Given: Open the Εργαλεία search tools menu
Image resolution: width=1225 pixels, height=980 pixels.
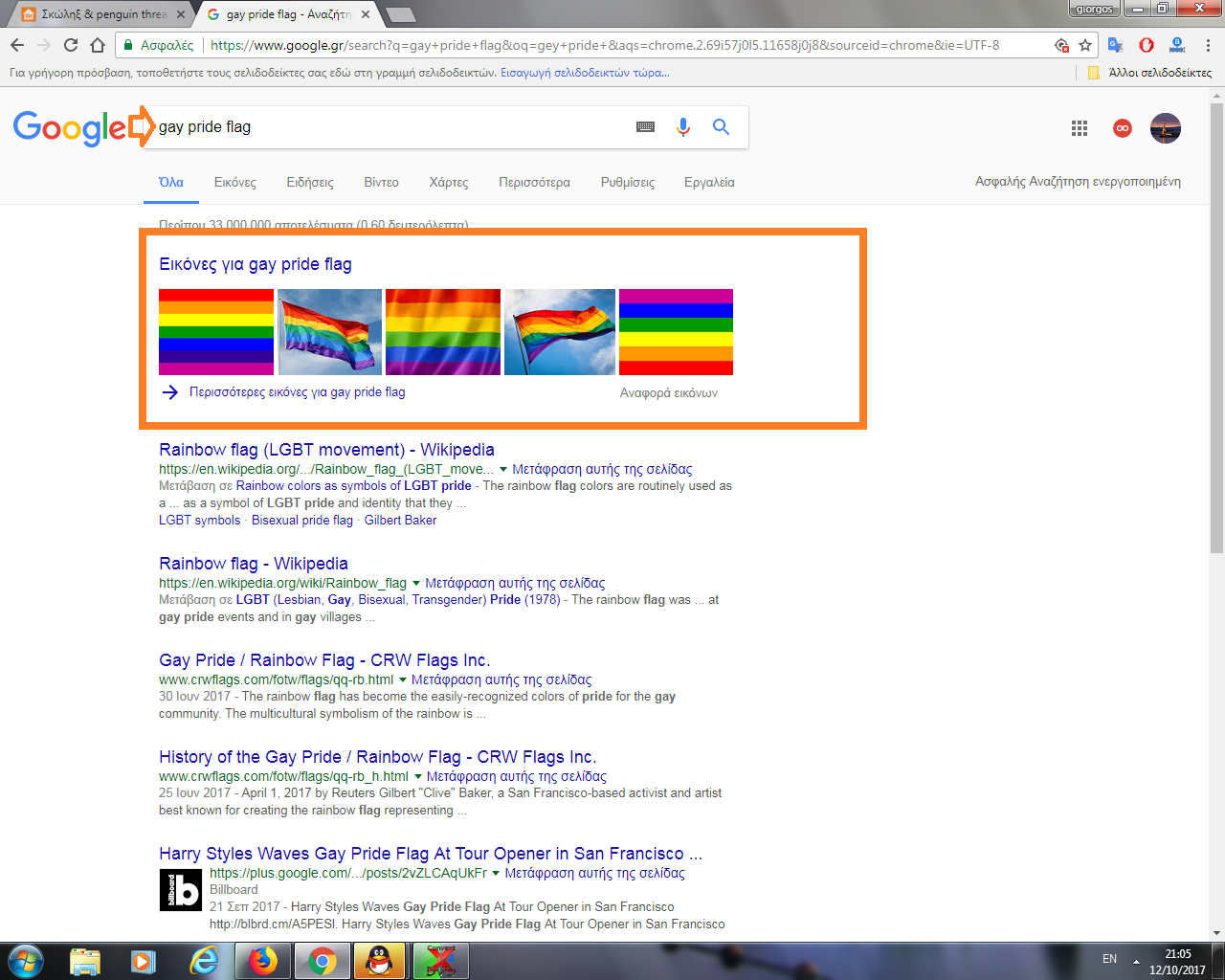Looking at the screenshot, I should coord(709,182).
